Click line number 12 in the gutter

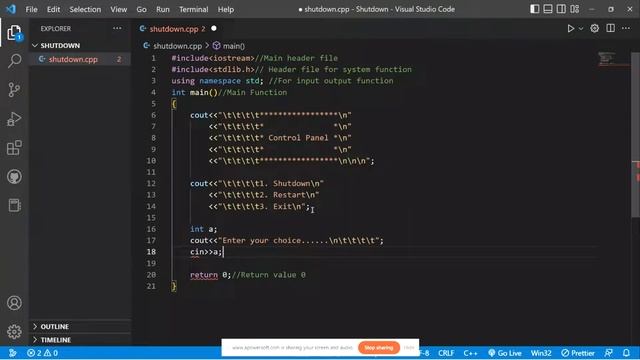click(151, 183)
